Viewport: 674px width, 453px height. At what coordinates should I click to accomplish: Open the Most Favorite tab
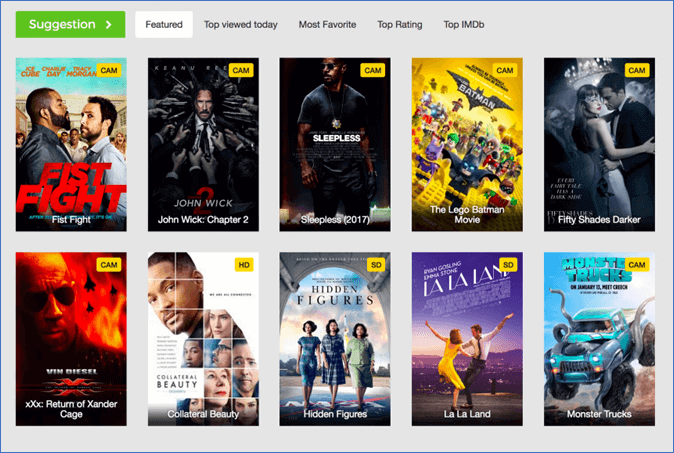(327, 24)
